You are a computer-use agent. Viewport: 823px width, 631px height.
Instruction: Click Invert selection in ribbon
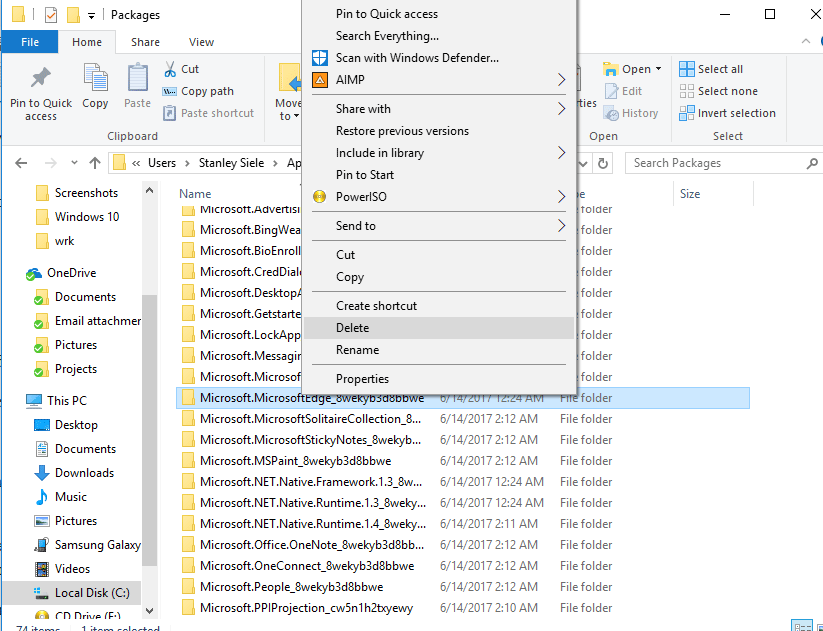[727, 113]
